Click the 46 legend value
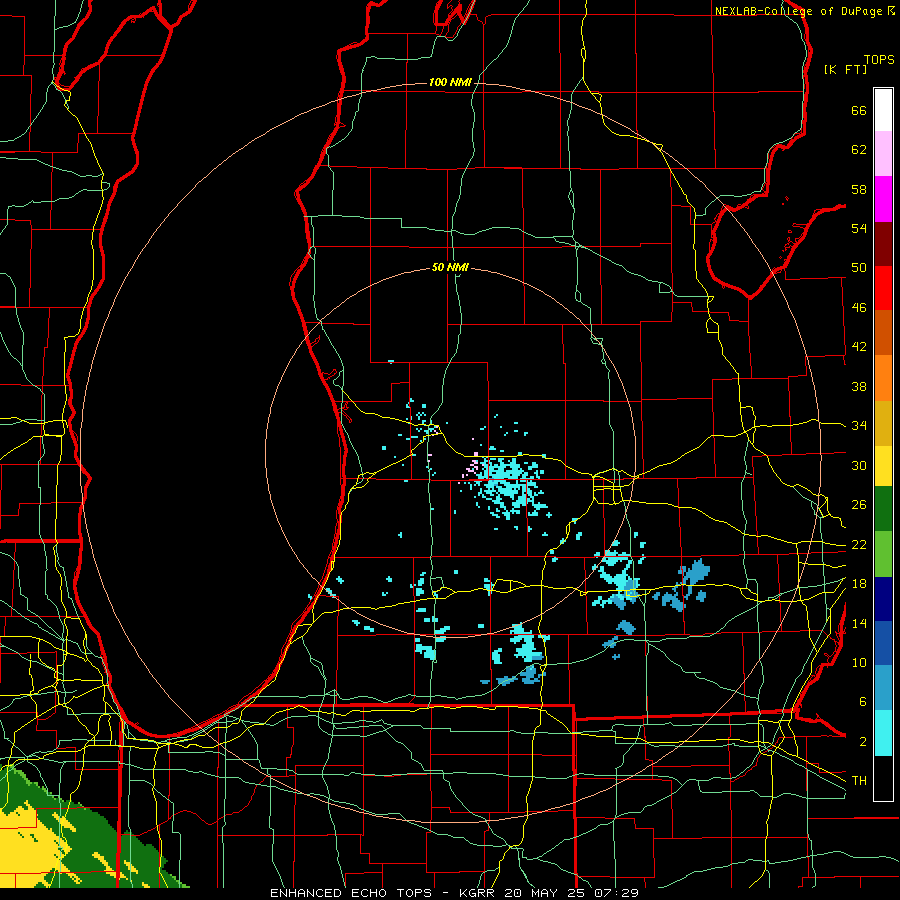Viewport: 900px width, 900px height. pyautogui.click(x=859, y=308)
